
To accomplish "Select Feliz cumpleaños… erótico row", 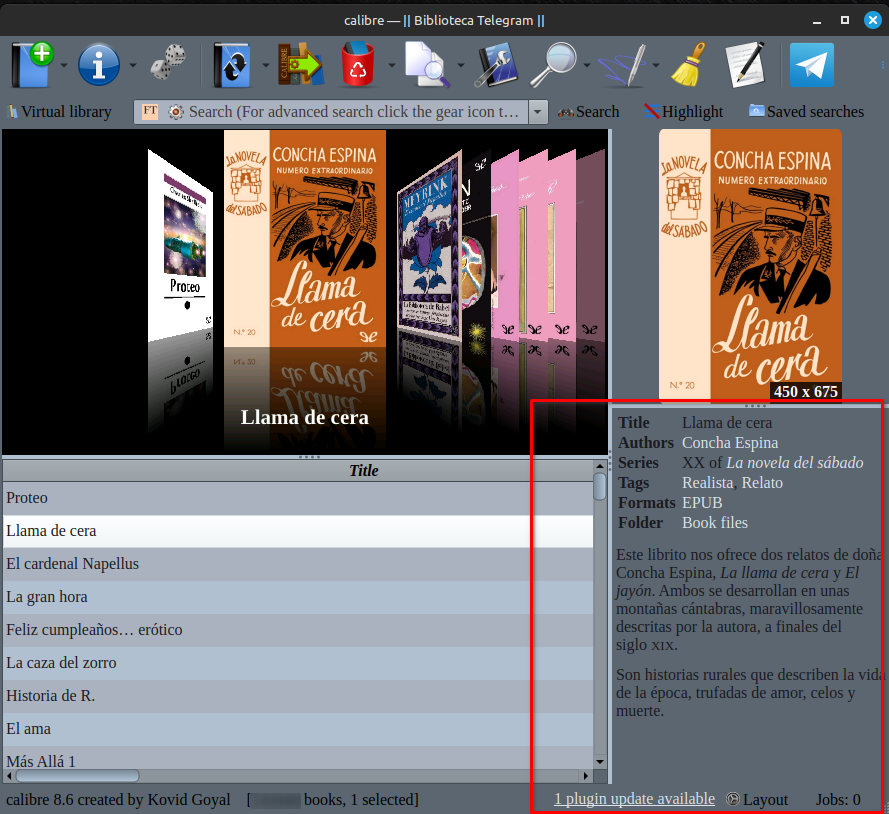I will 298,630.
